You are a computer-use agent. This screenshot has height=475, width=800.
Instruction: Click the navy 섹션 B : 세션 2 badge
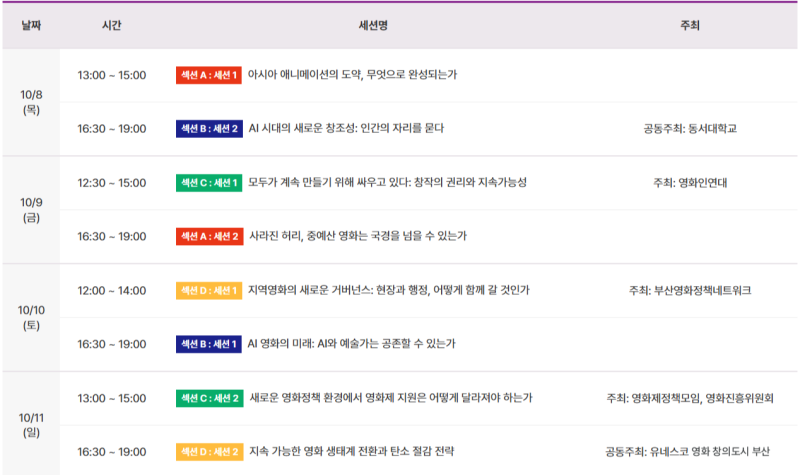(209, 129)
